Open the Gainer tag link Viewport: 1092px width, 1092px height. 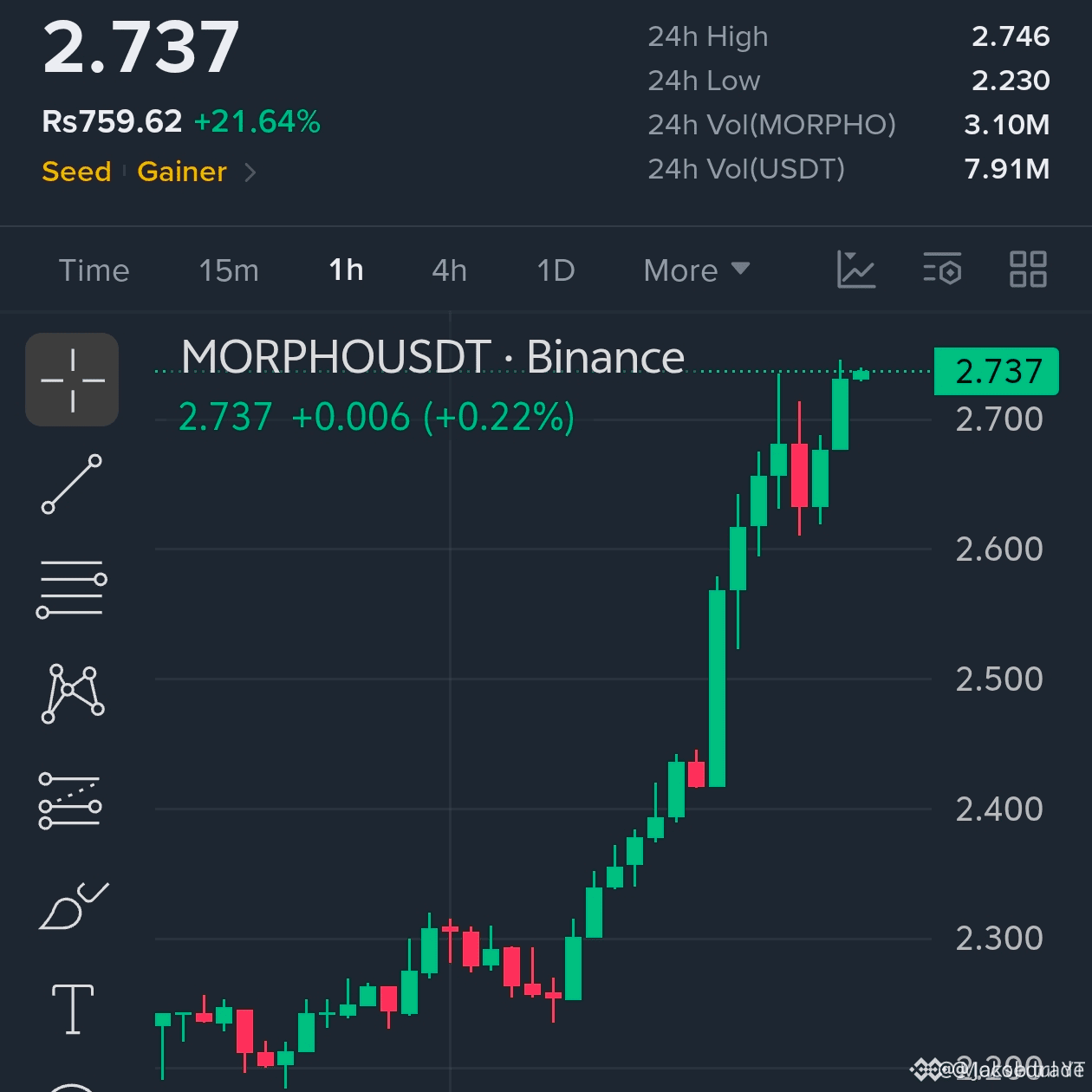(x=182, y=172)
